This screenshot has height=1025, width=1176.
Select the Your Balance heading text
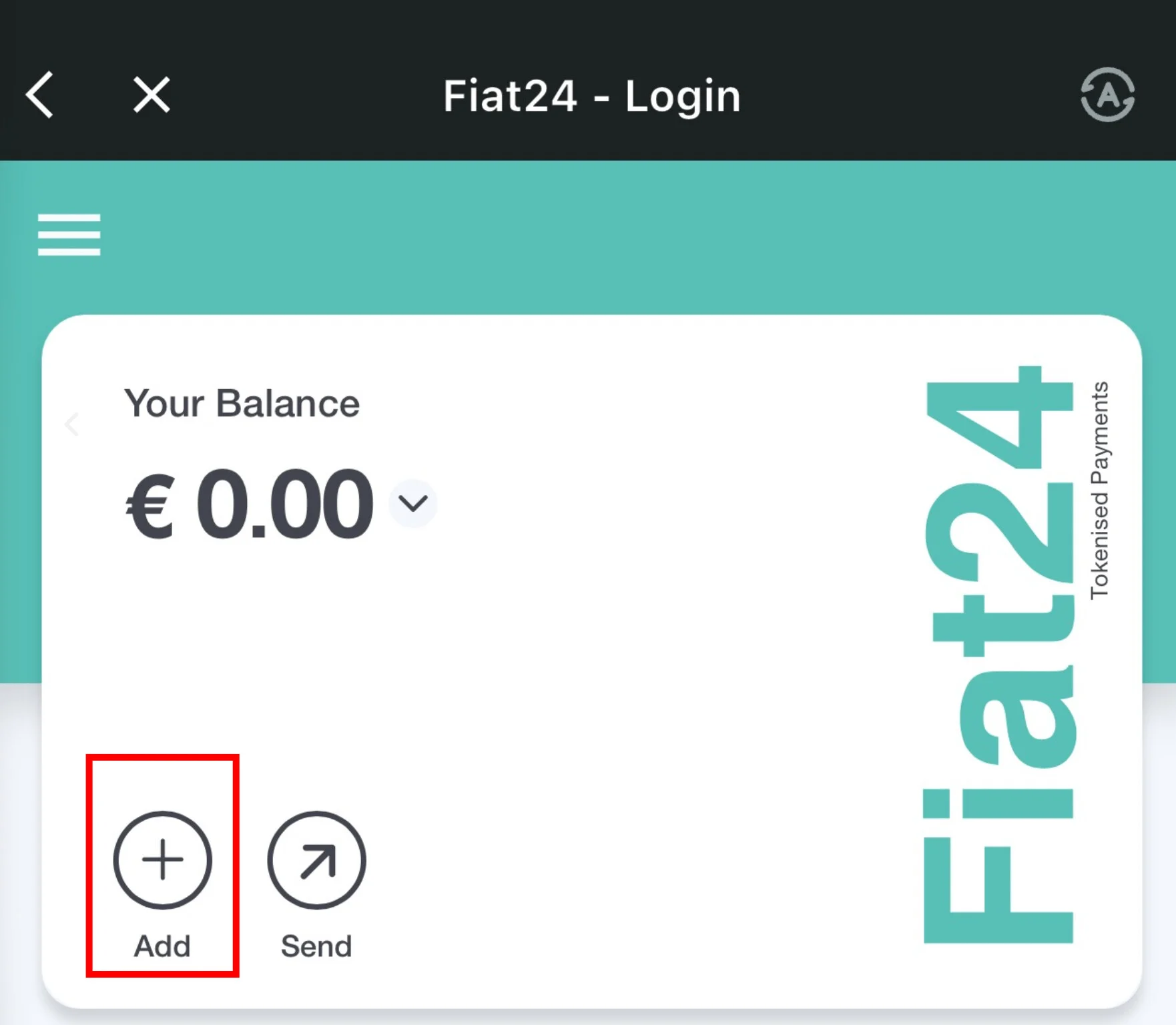coord(243,403)
